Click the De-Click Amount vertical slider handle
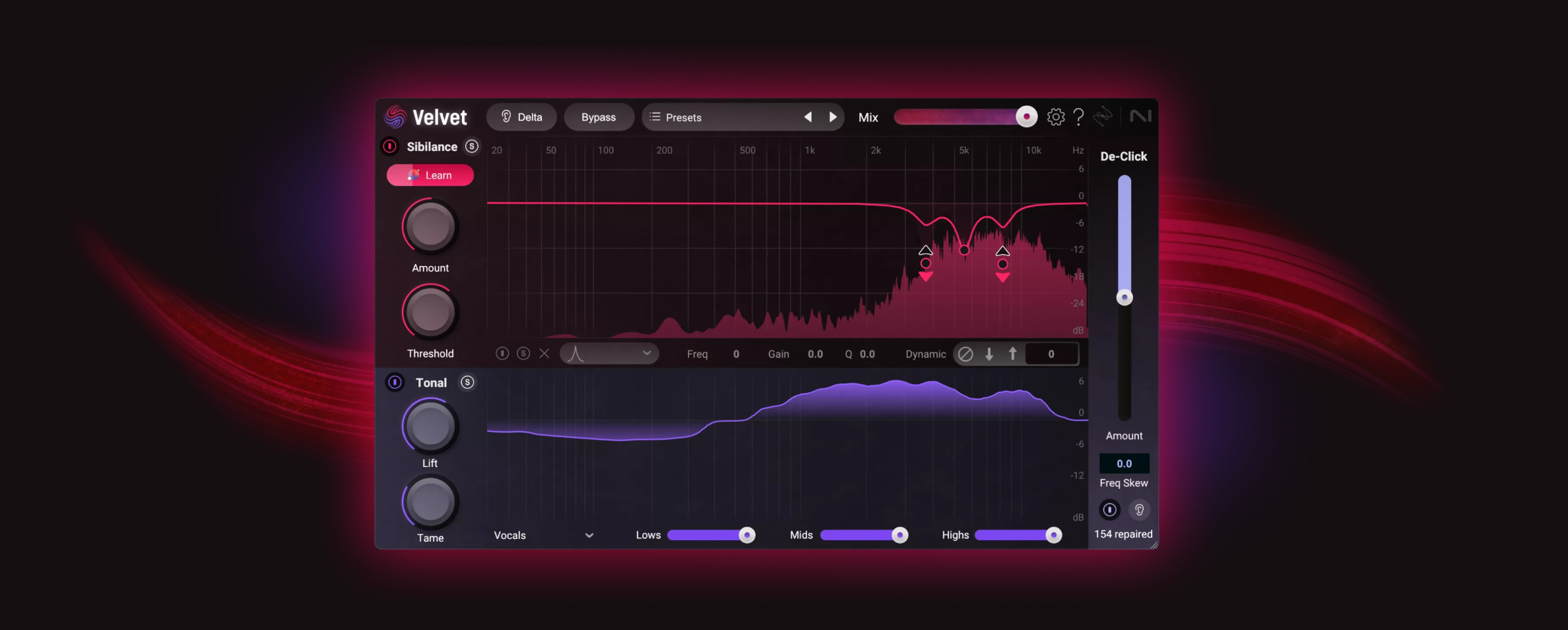 pyautogui.click(x=1125, y=298)
